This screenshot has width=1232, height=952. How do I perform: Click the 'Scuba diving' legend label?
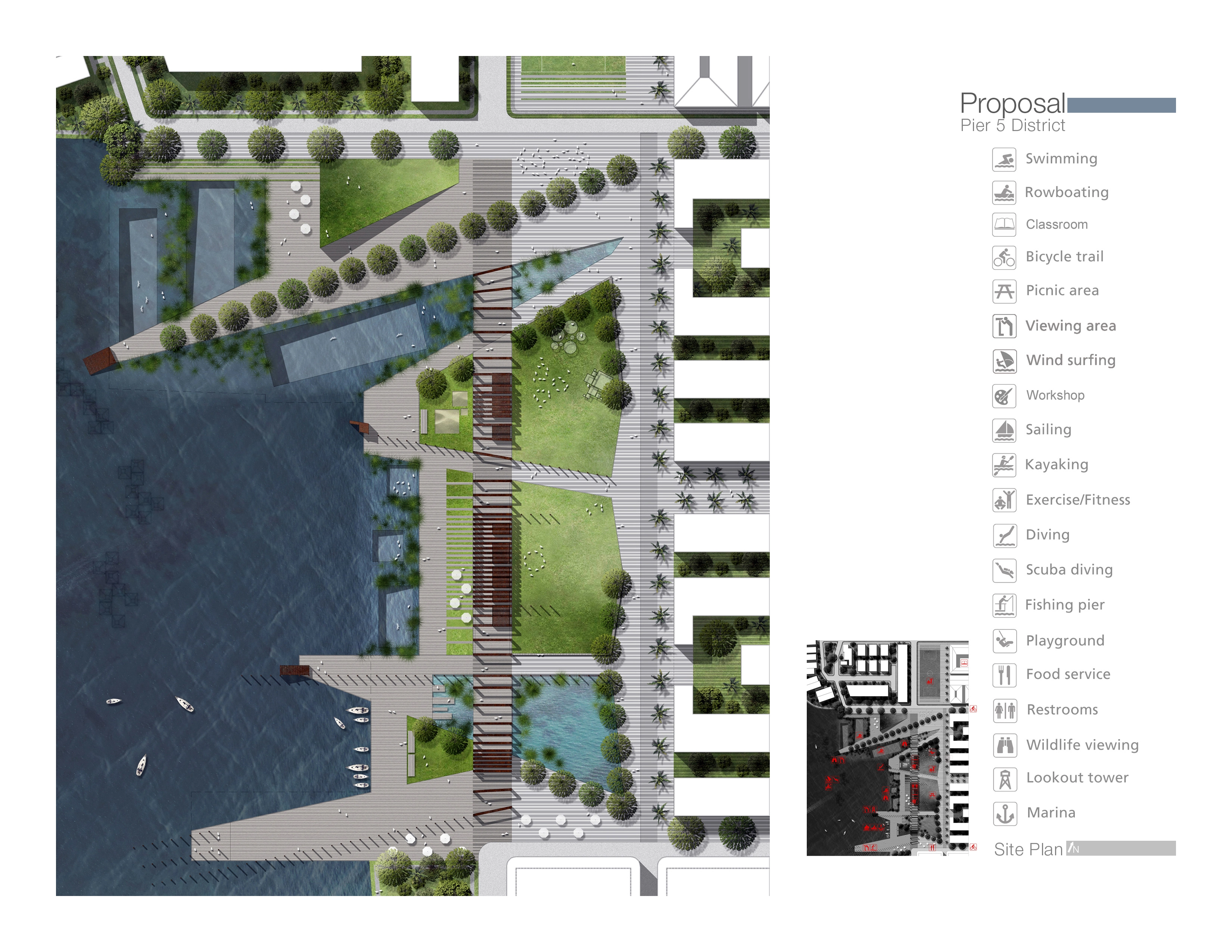(1069, 570)
